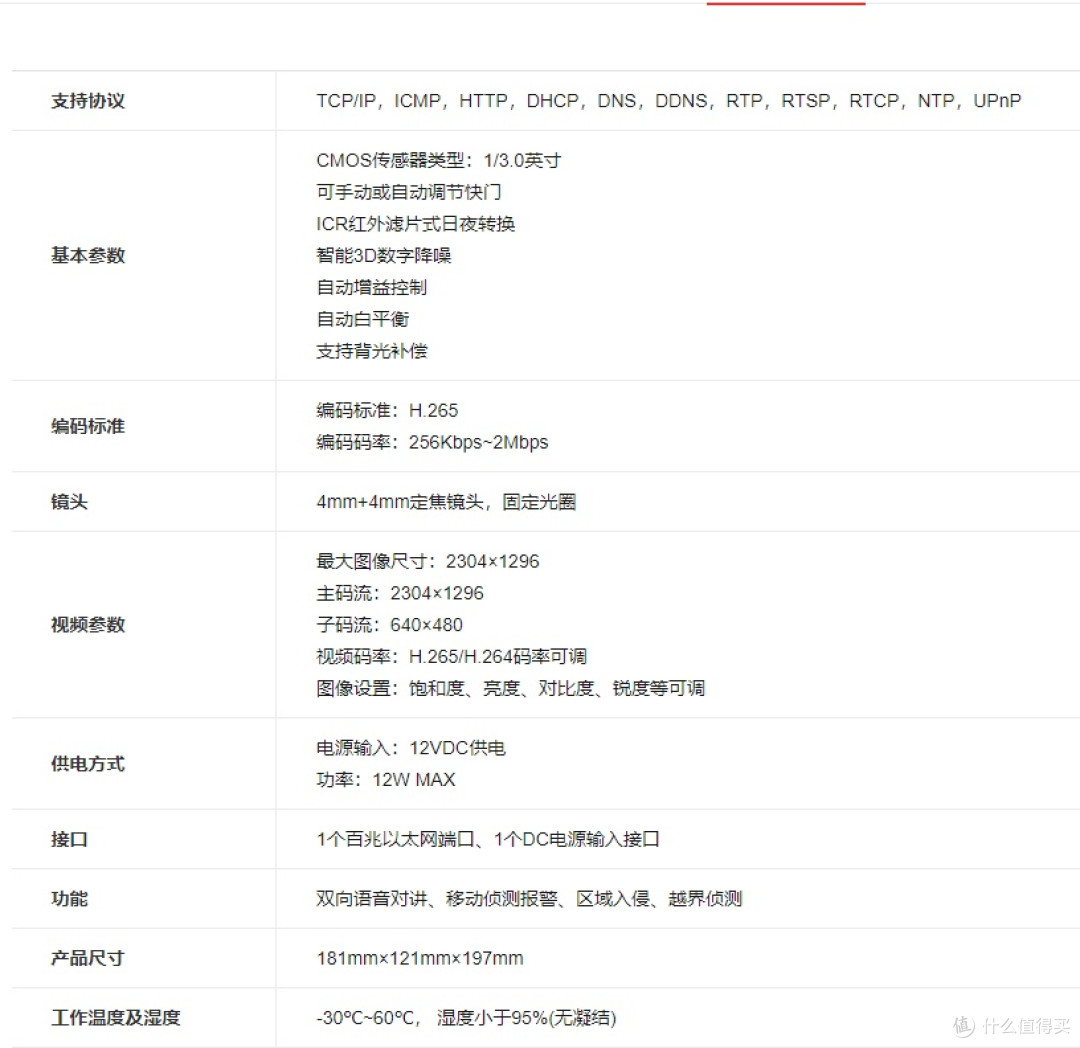The height and width of the screenshot is (1048, 1080).
Task: Click the 自动白平衡 line
Action: (x=362, y=319)
